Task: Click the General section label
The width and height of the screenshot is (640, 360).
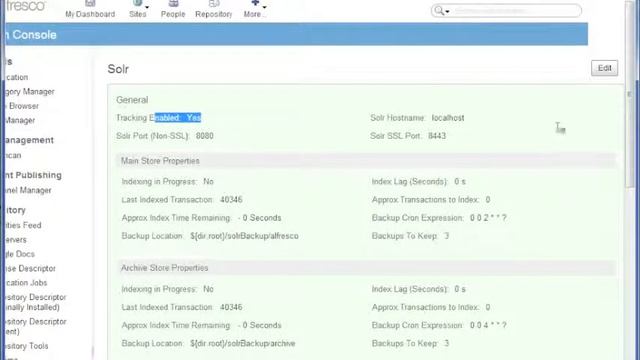Action: click(132, 100)
